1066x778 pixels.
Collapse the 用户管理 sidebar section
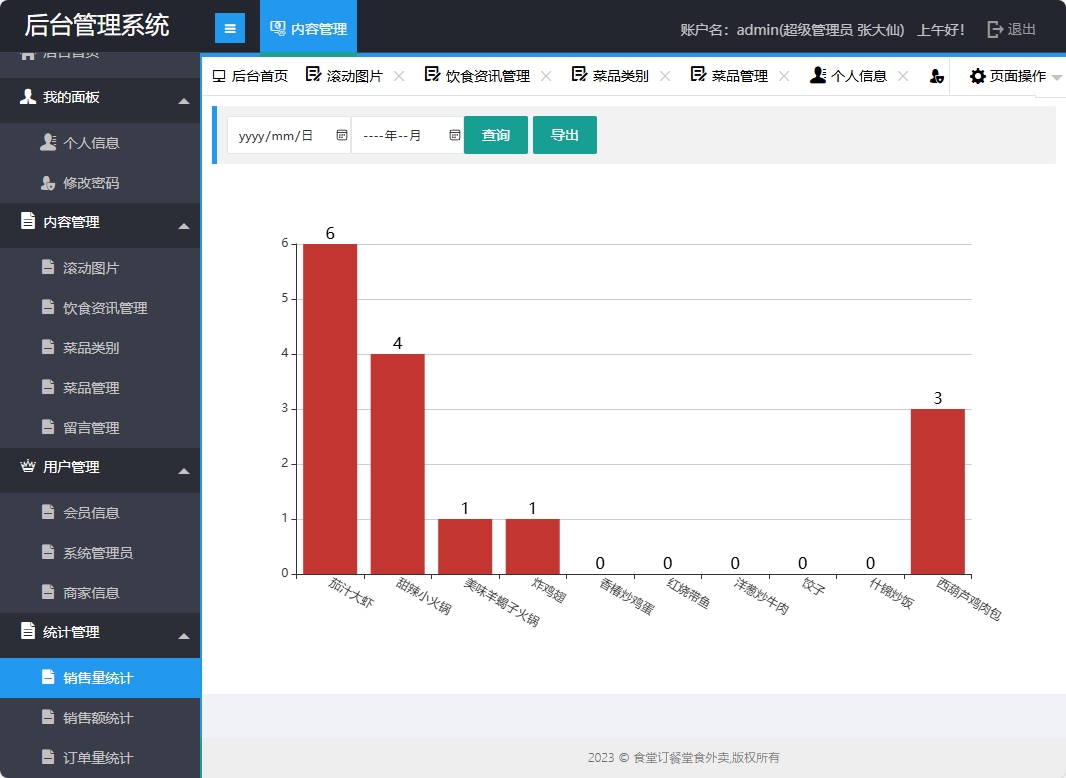(184, 471)
